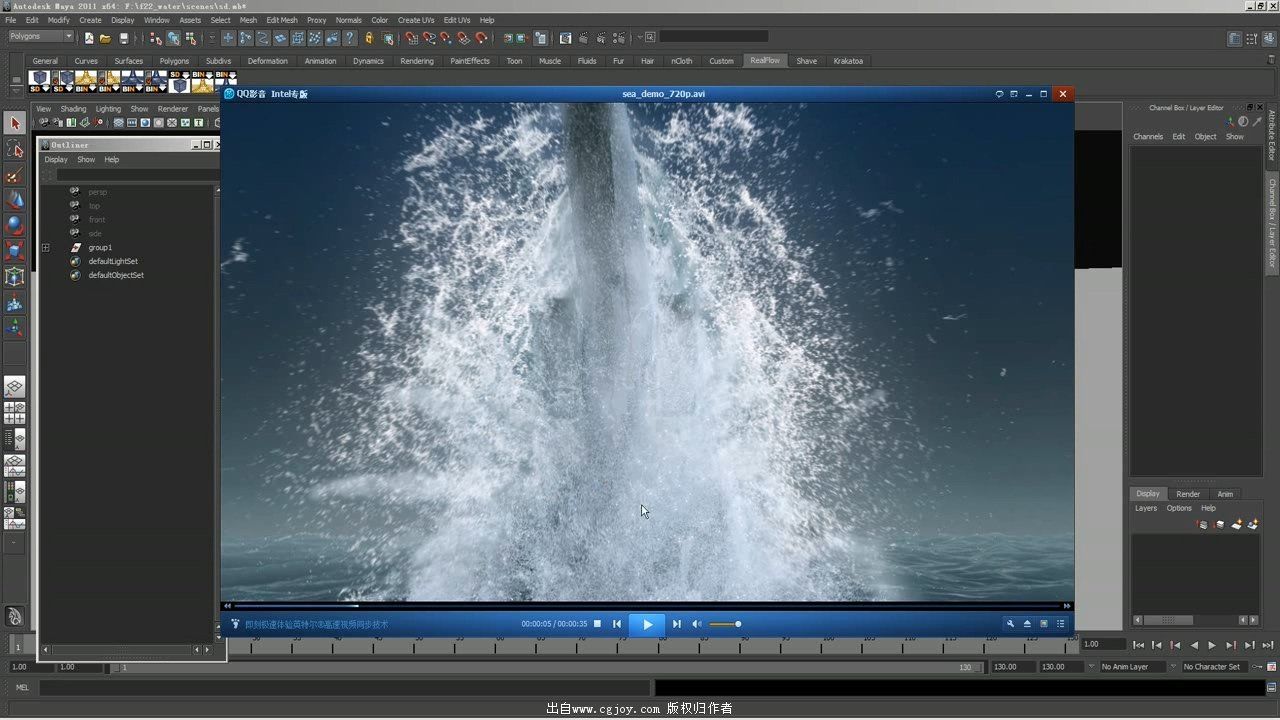Play the sea_demo_720p.avi video
Viewport: 1280px width, 720px height.
(x=647, y=624)
